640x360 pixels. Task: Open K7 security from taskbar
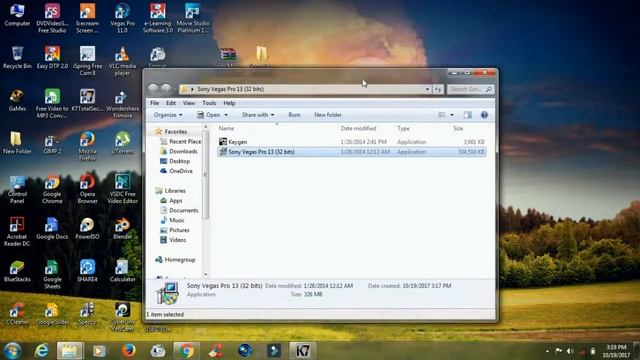(302, 351)
